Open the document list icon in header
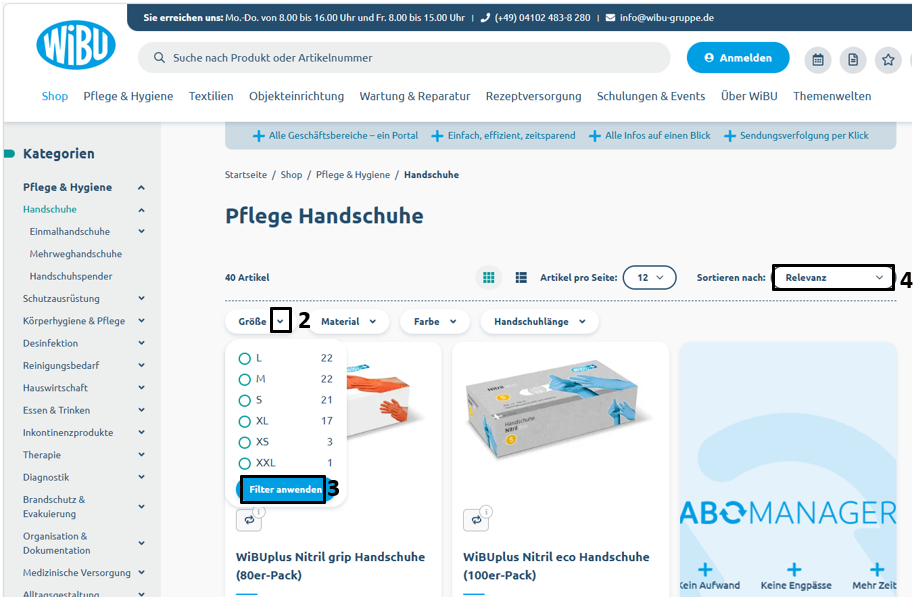 [853, 60]
